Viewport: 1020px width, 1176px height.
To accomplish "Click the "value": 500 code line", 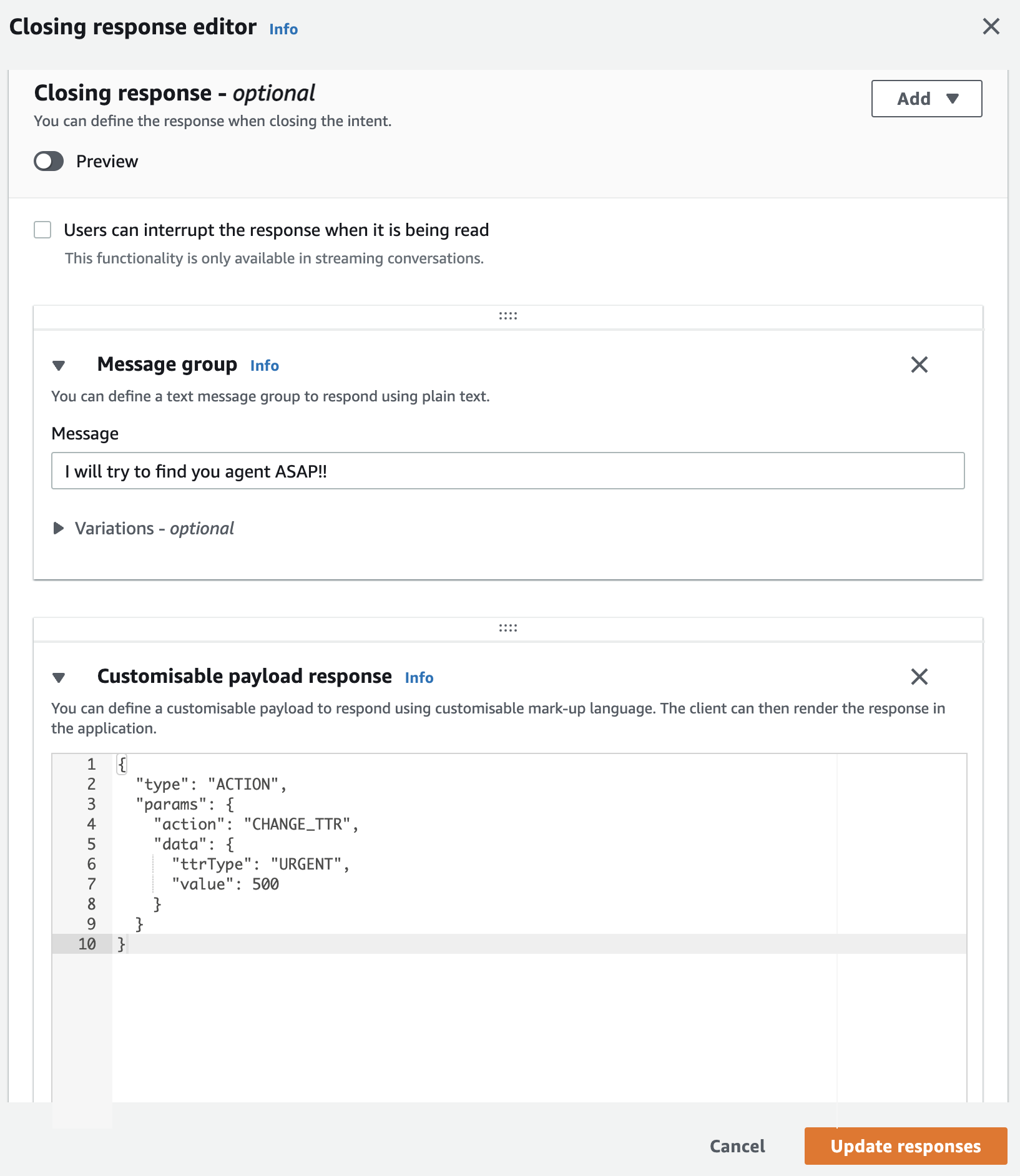I will [225, 884].
